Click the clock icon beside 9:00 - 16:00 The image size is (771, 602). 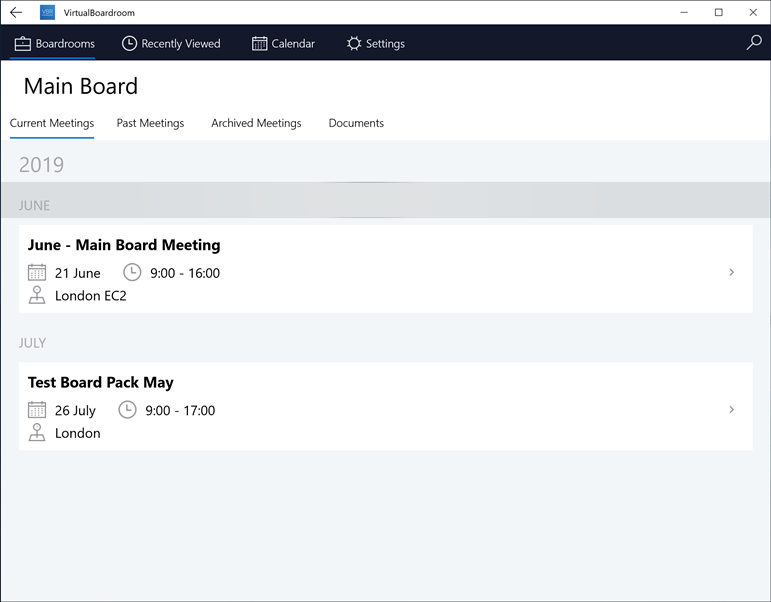(x=132, y=272)
